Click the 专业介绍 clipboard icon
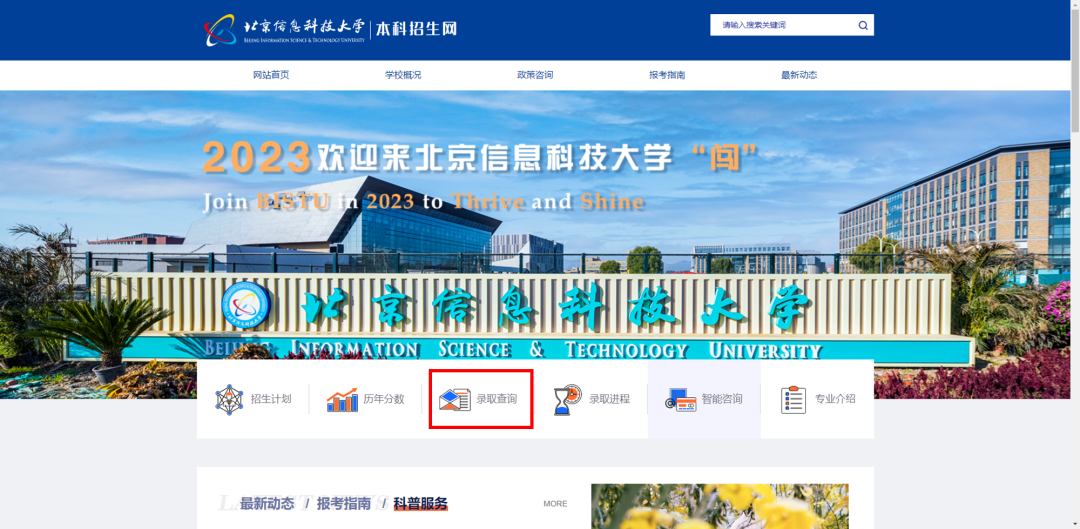 click(x=793, y=400)
